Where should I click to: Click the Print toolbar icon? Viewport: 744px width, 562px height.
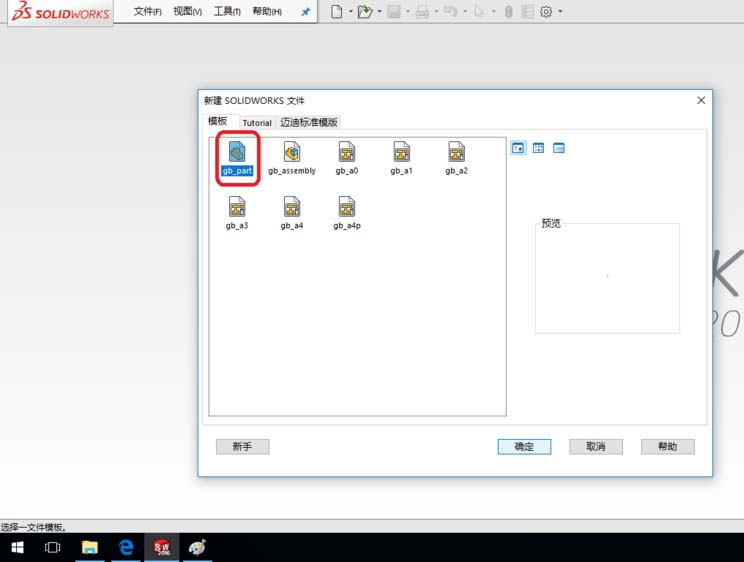pyautogui.click(x=422, y=11)
